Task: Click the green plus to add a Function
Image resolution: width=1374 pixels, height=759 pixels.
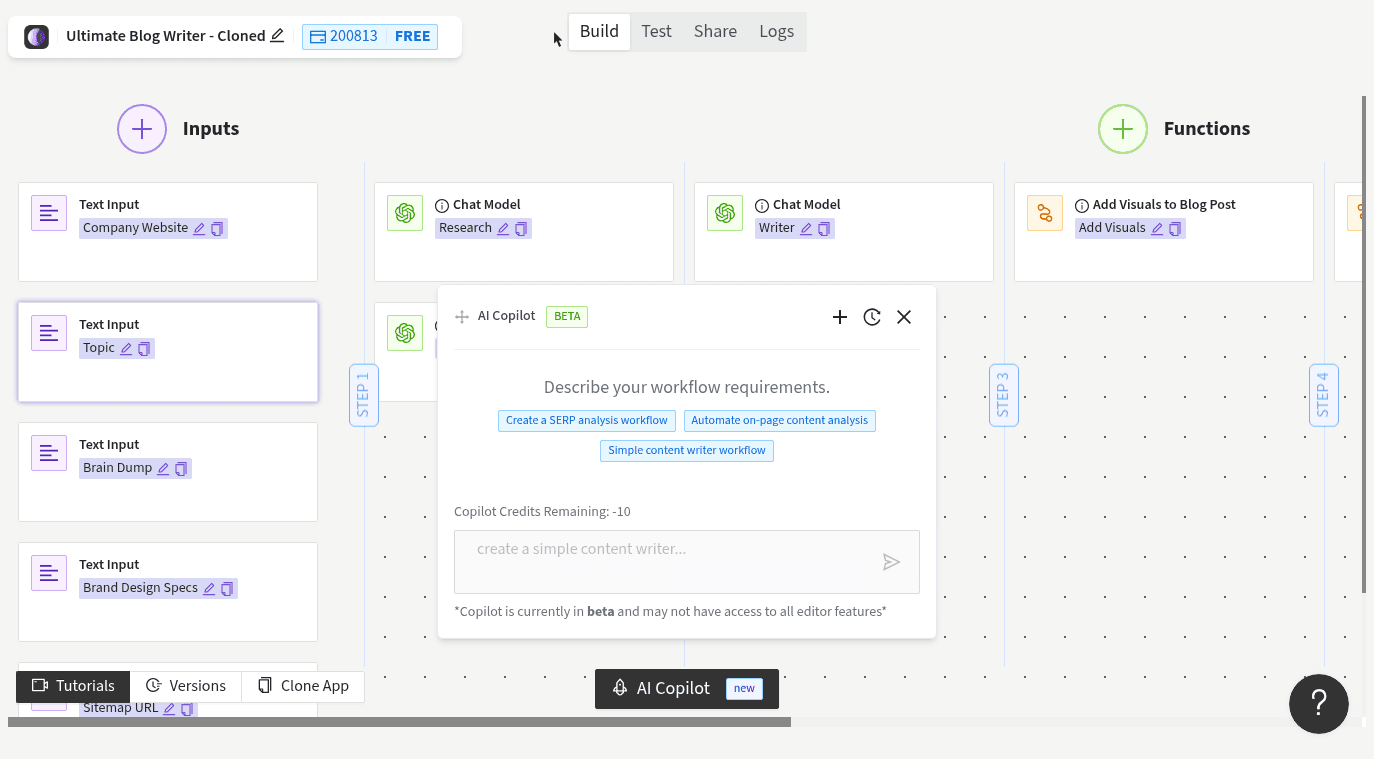Action: pos(1123,128)
